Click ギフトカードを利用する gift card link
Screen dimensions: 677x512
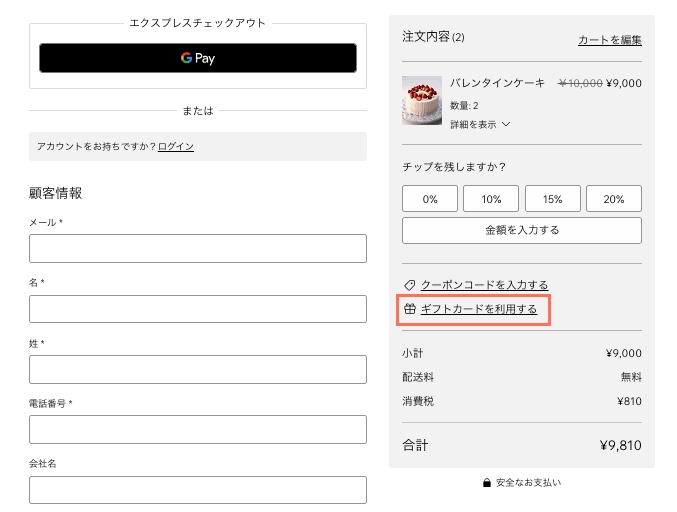pyautogui.click(x=479, y=310)
